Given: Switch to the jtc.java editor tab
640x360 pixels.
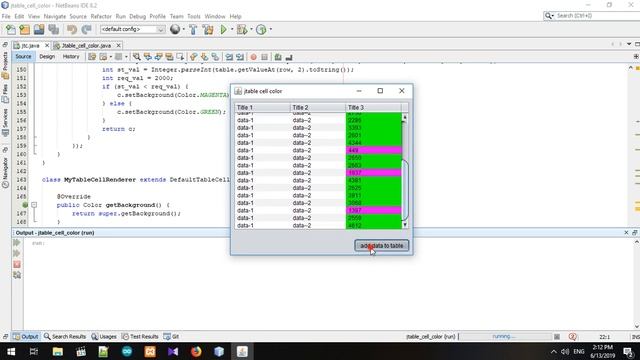Looking at the screenshot, I should pyautogui.click(x=30, y=45).
